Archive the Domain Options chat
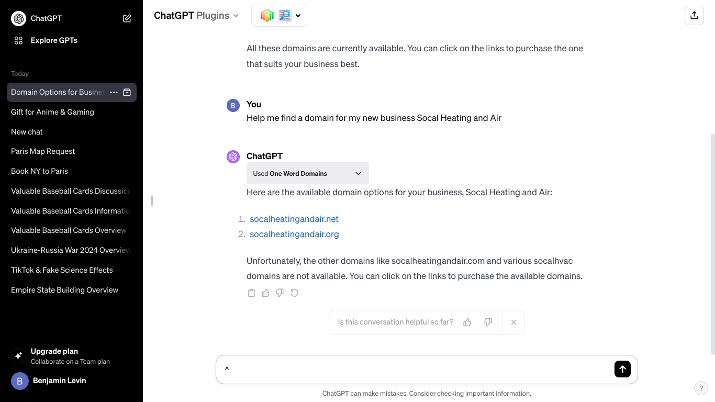Screen dimensions: 715x402 [x=127, y=92]
